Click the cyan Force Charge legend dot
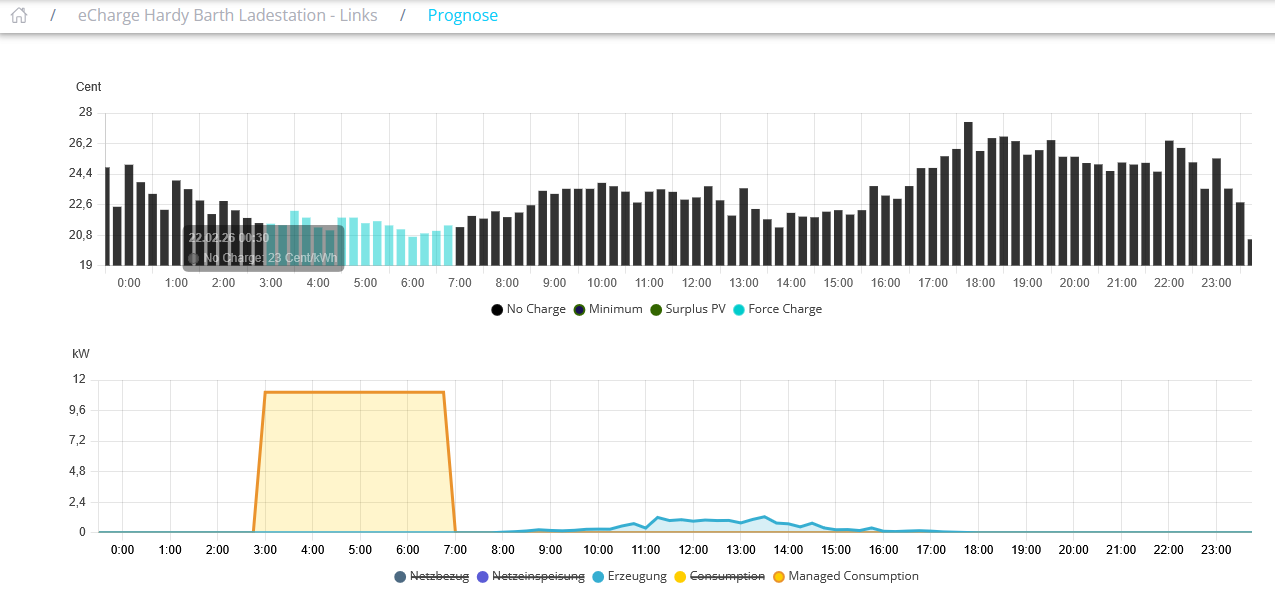This screenshot has height=593, width=1275. click(739, 310)
